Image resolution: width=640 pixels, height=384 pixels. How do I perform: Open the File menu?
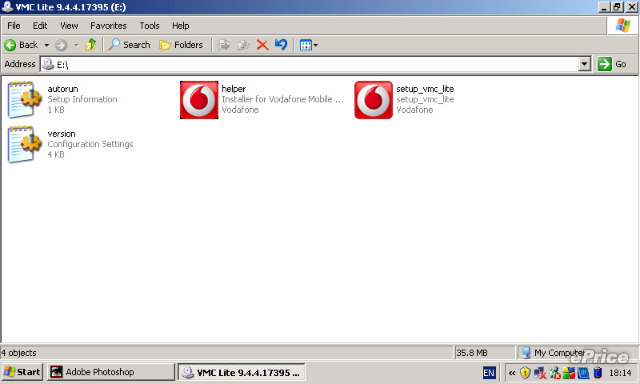13,26
